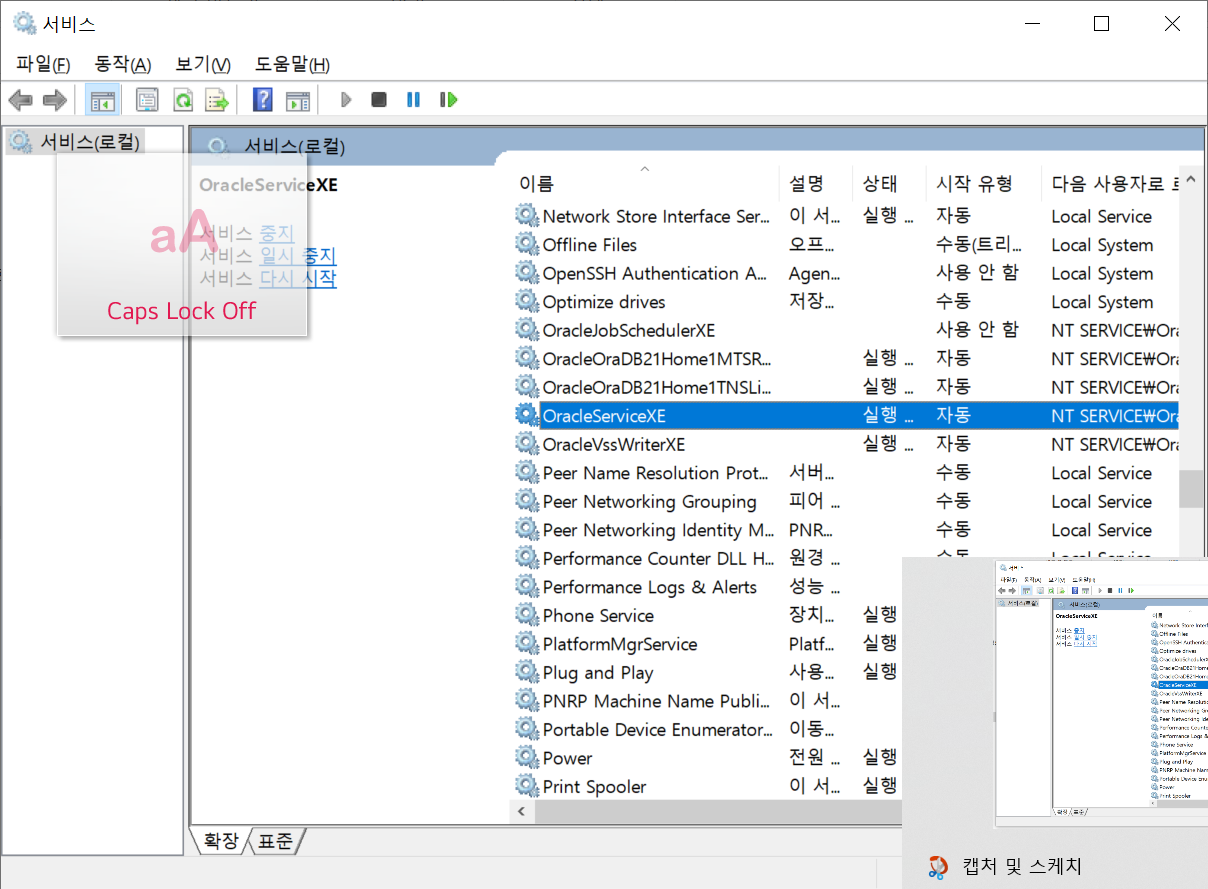Click the gear icon of OracleOraDB21Home1TNSLi
Screen dimensions: 1208x889
click(x=527, y=386)
